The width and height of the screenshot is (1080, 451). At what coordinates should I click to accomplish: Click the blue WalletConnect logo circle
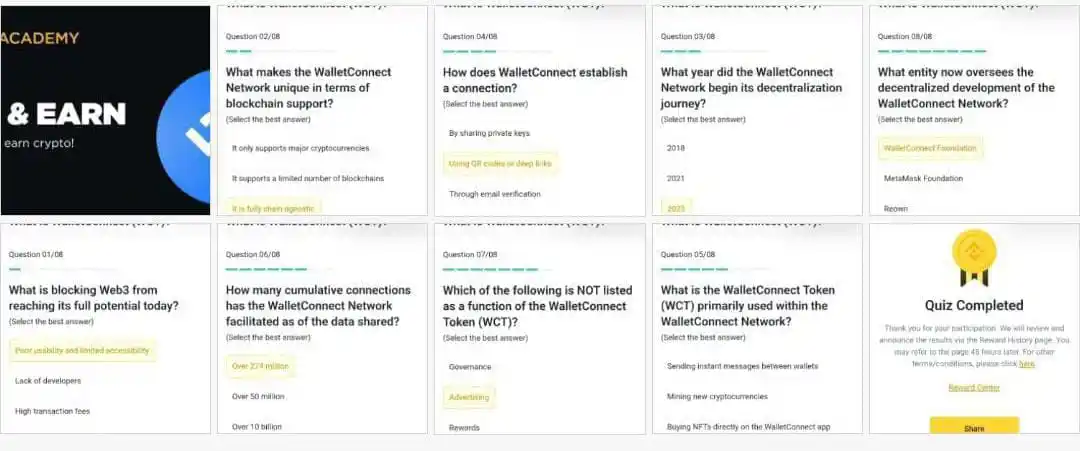click(x=184, y=136)
